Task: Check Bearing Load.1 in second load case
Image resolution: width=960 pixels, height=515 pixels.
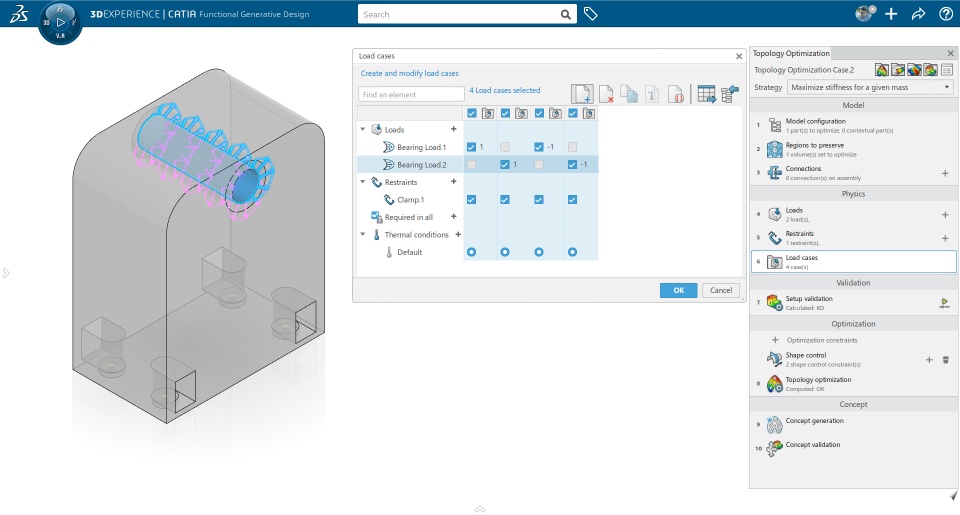Action: click(505, 147)
